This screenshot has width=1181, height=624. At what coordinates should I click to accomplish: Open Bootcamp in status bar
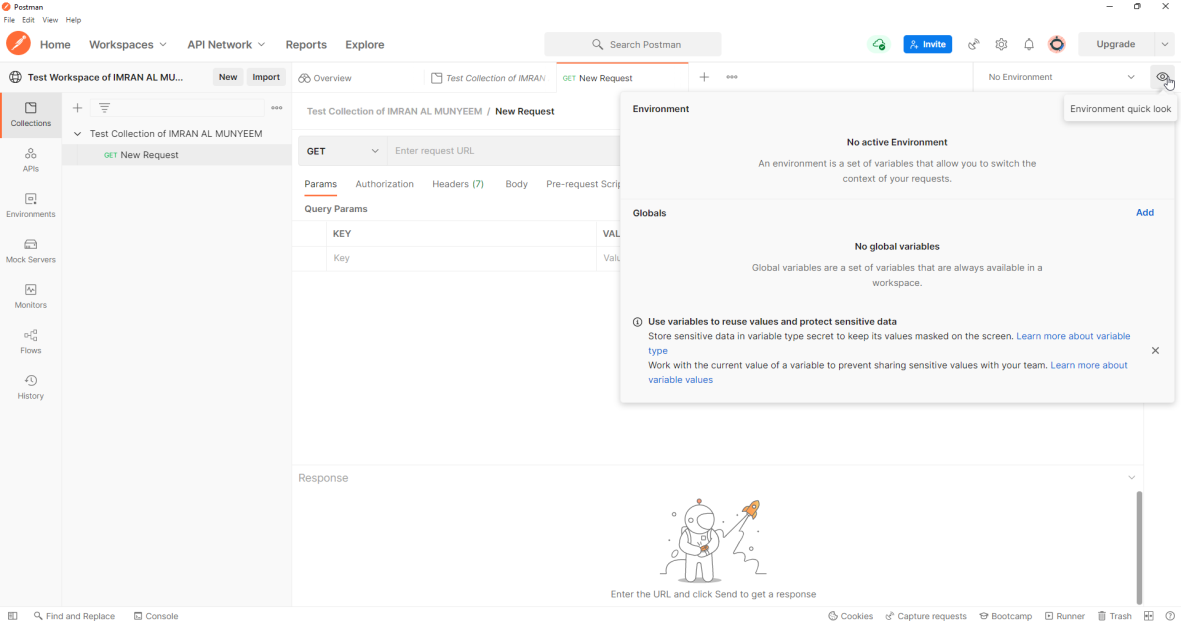coord(1006,616)
